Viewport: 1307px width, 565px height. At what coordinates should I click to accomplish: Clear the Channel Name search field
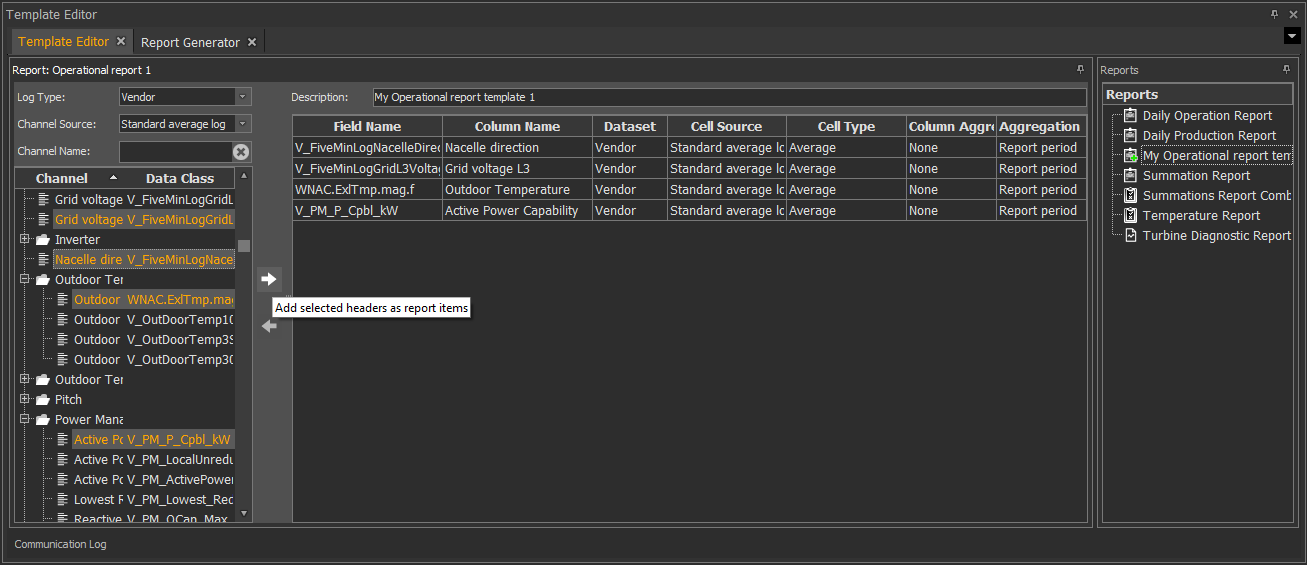pos(241,152)
